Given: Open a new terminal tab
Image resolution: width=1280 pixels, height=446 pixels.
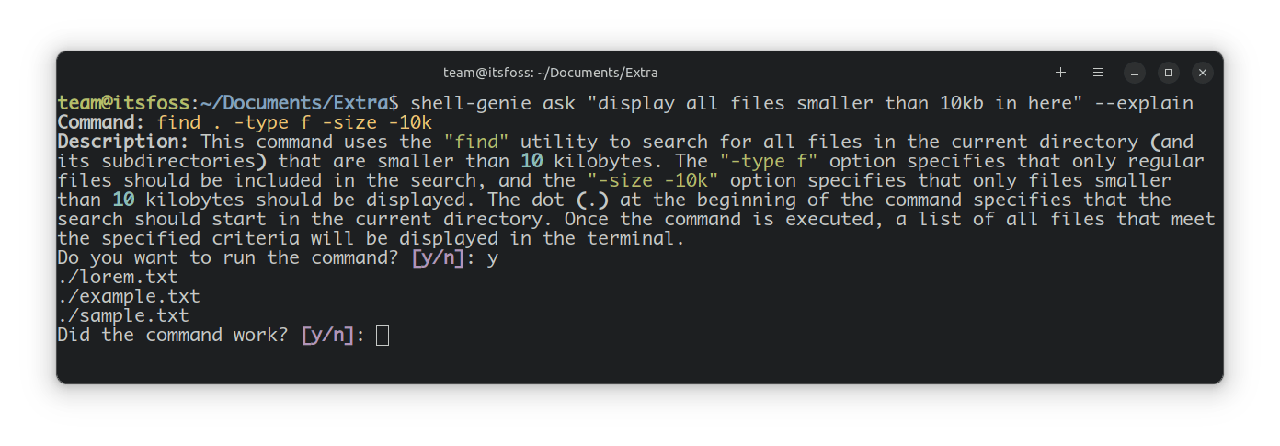Looking at the screenshot, I should [x=1061, y=72].
